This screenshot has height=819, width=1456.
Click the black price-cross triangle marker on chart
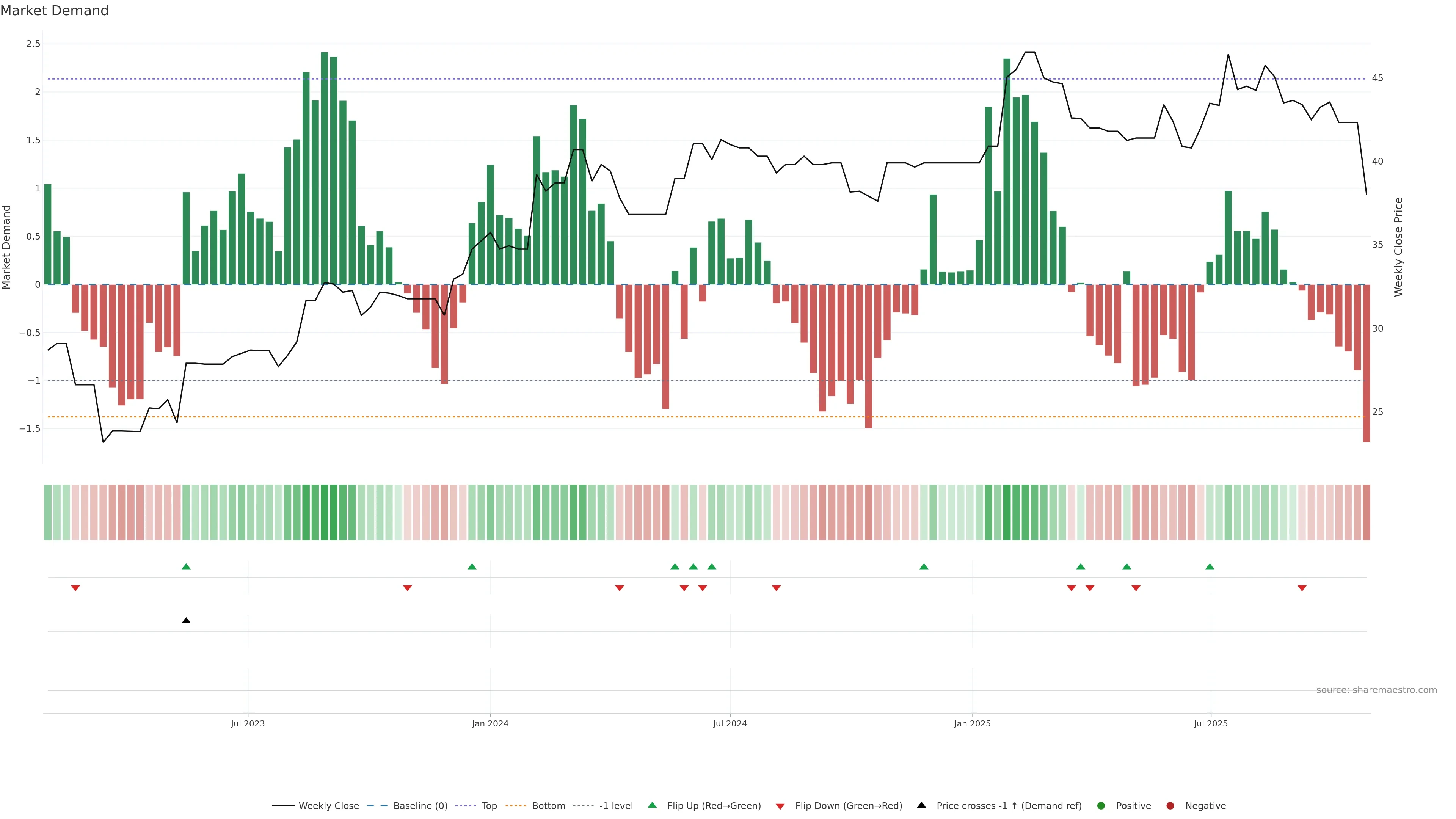[x=186, y=621]
